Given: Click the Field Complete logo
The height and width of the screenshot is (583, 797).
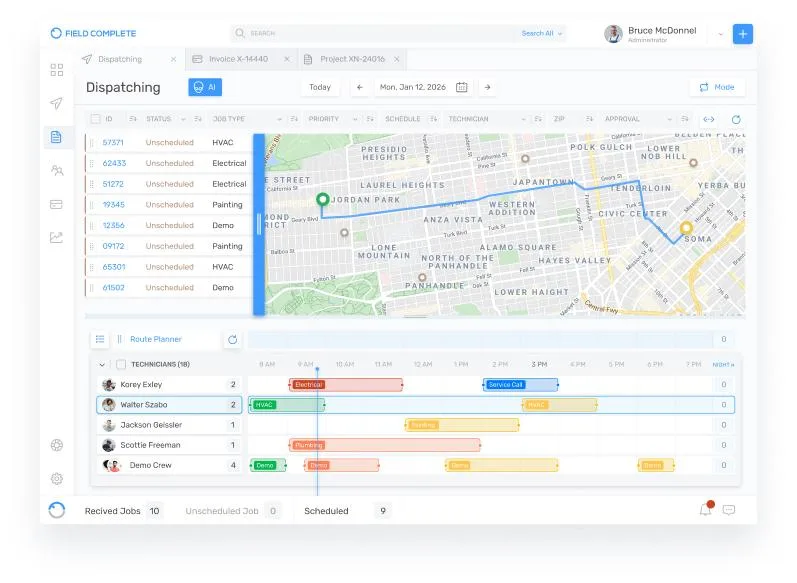Looking at the screenshot, I should (x=93, y=34).
